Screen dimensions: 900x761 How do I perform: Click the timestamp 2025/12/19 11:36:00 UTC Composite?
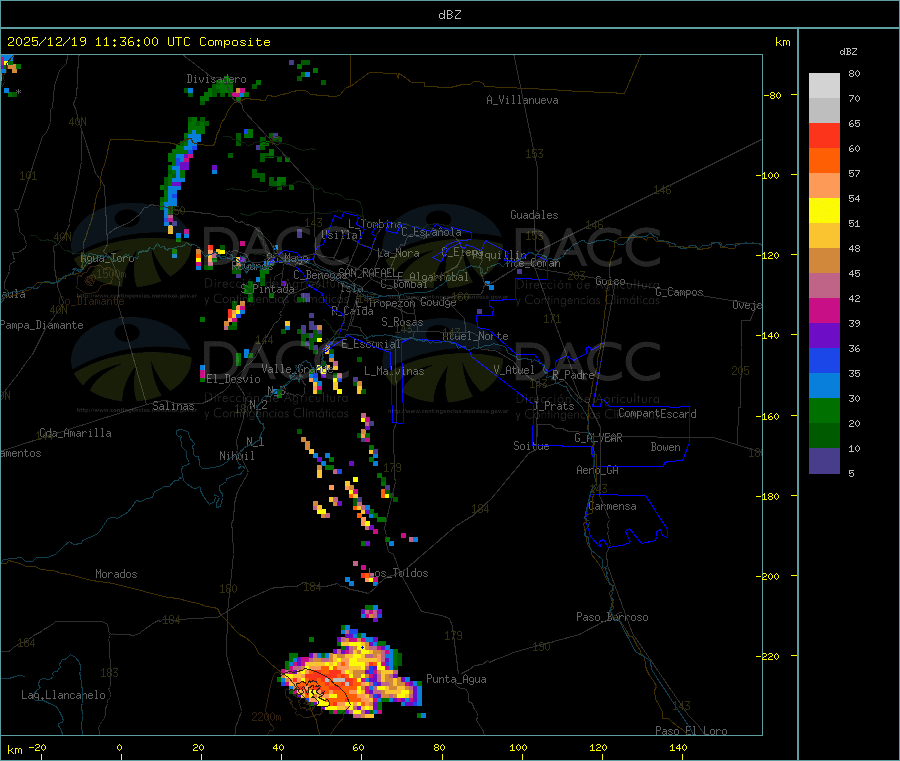click(x=138, y=42)
